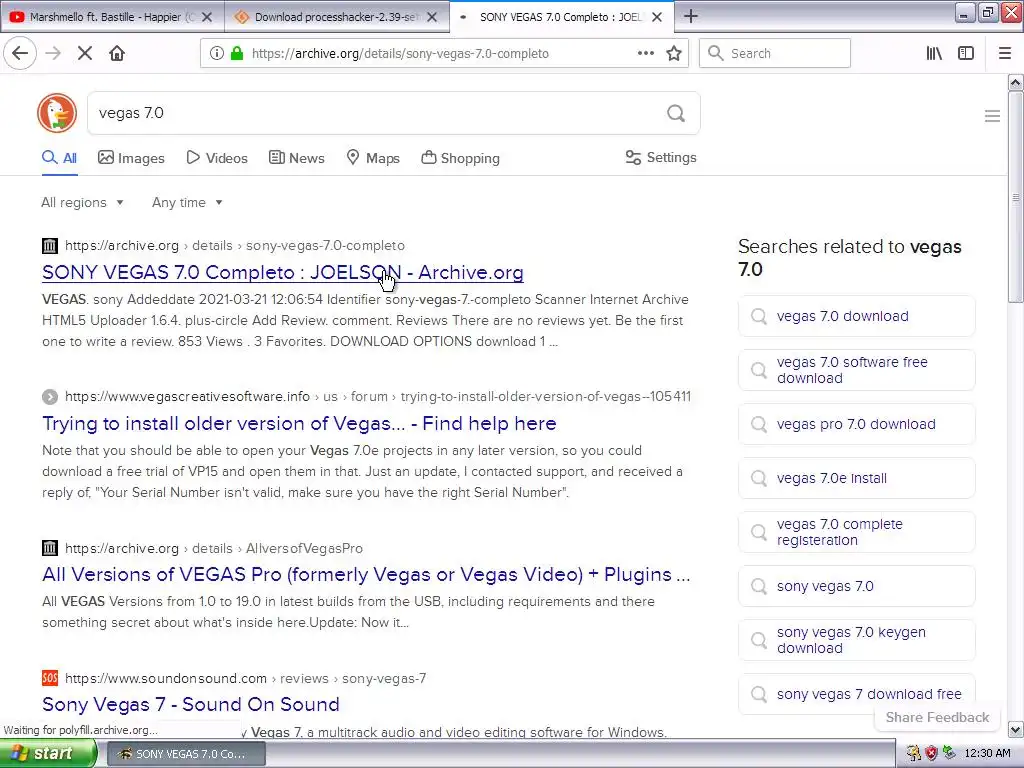Search related sony vegas 7.0

857,586
